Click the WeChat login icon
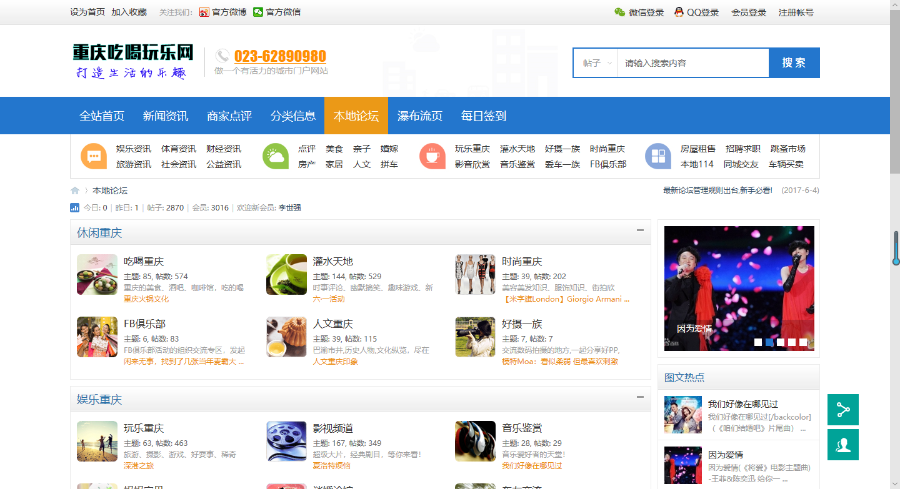Viewport: 900px width, 489px height. click(619, 12)
